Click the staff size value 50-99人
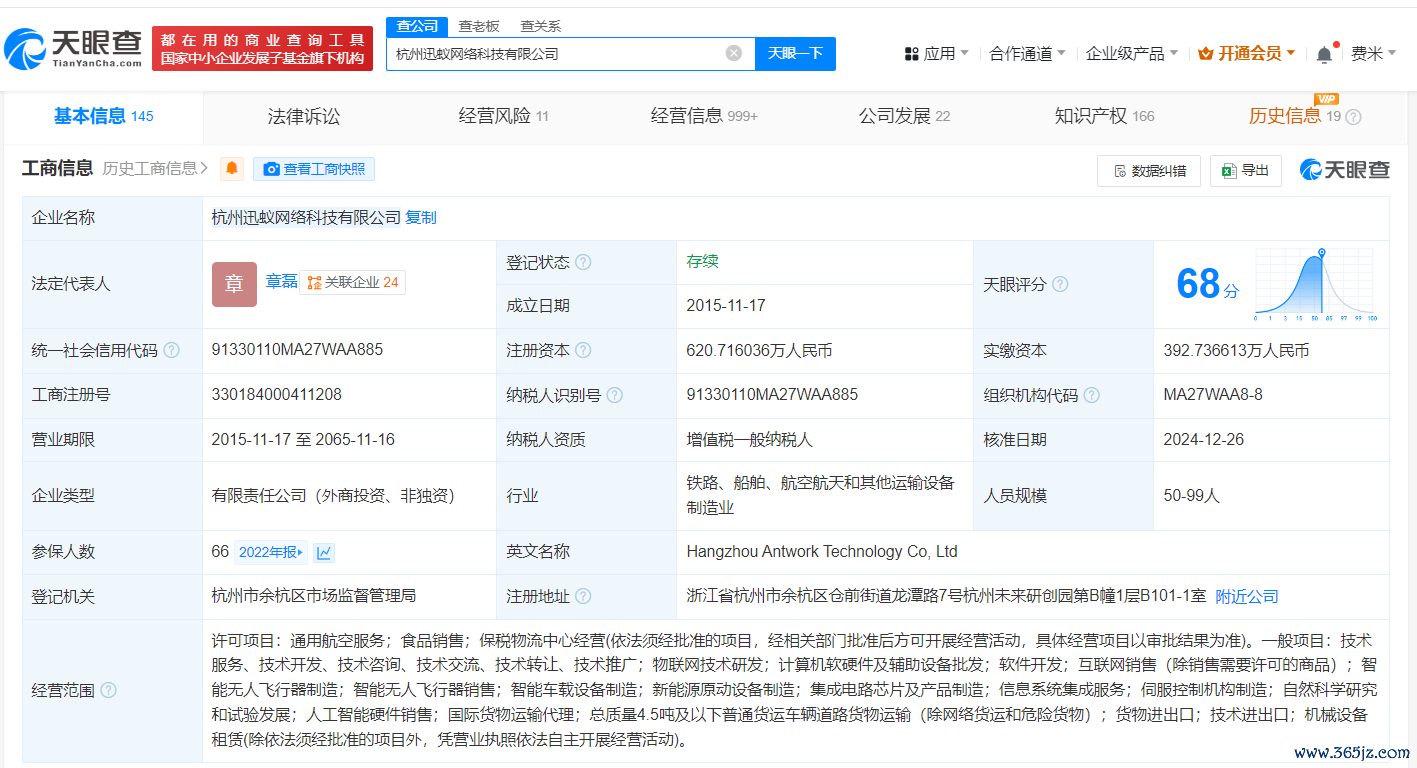 (x=1192, y=496)
